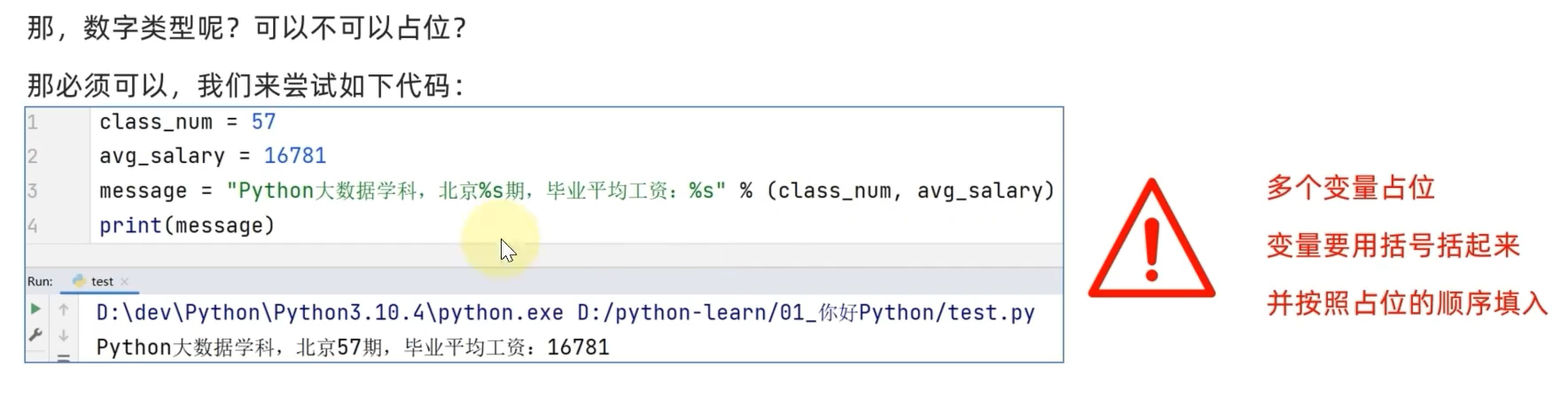Click line number 3 in the gutter

[33, 191]
